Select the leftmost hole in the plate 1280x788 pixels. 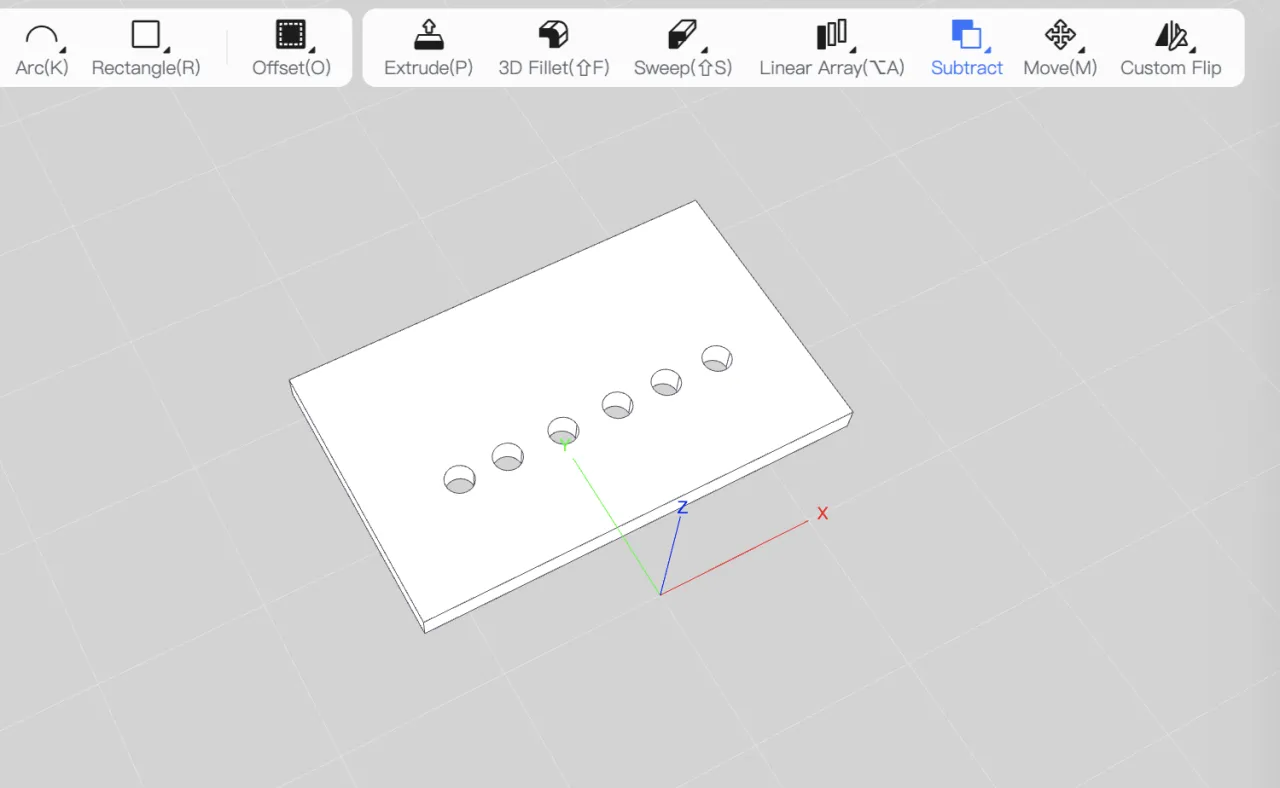point(460,479)
